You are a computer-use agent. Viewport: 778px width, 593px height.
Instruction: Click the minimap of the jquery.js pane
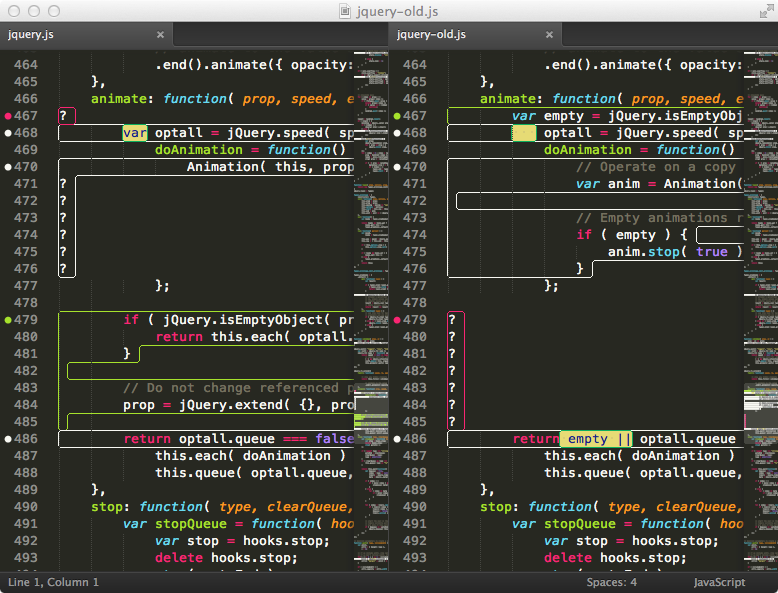coord(371,311)
